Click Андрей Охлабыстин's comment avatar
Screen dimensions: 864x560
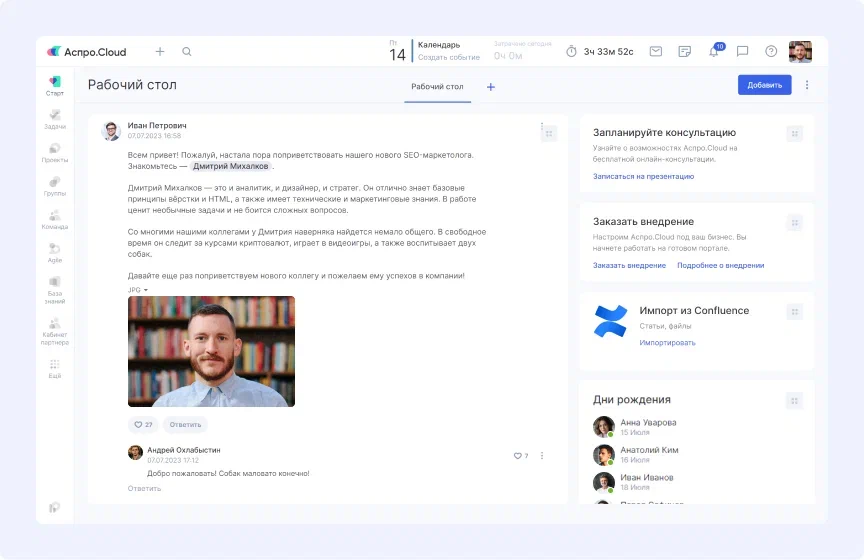[x=135, y=453]
